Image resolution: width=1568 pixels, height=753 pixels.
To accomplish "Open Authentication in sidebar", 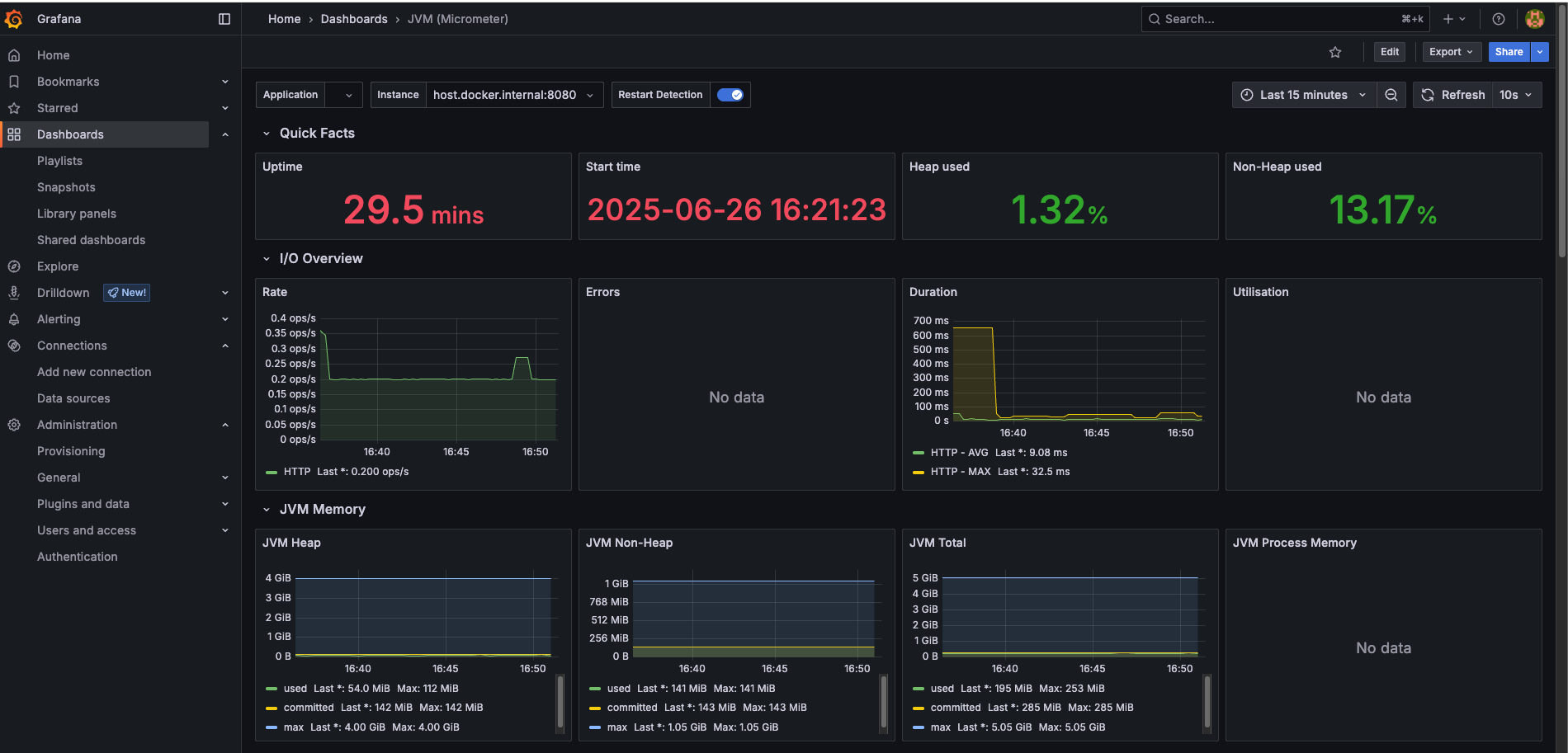I will pyautogui.click(x=78, y=557).
